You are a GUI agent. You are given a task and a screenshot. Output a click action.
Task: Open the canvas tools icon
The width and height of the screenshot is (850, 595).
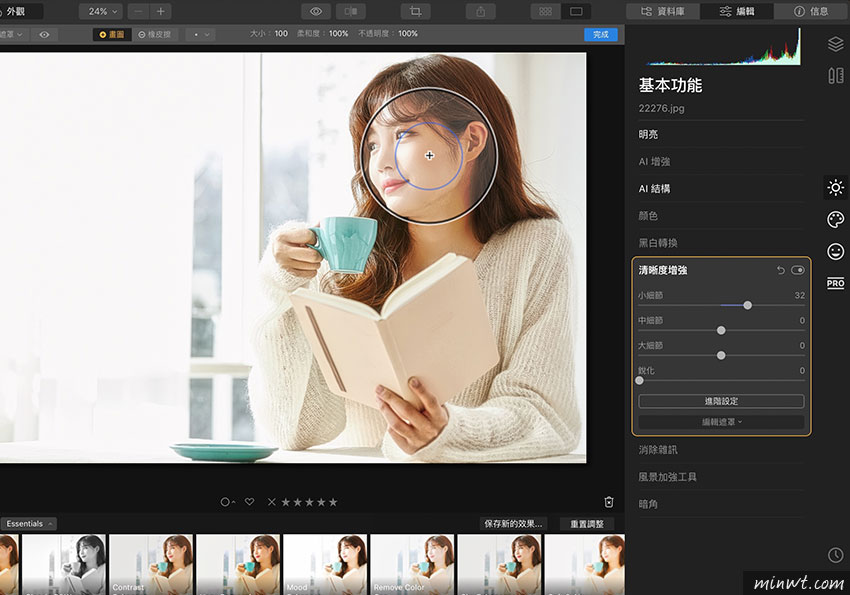(x=835, y=75)
